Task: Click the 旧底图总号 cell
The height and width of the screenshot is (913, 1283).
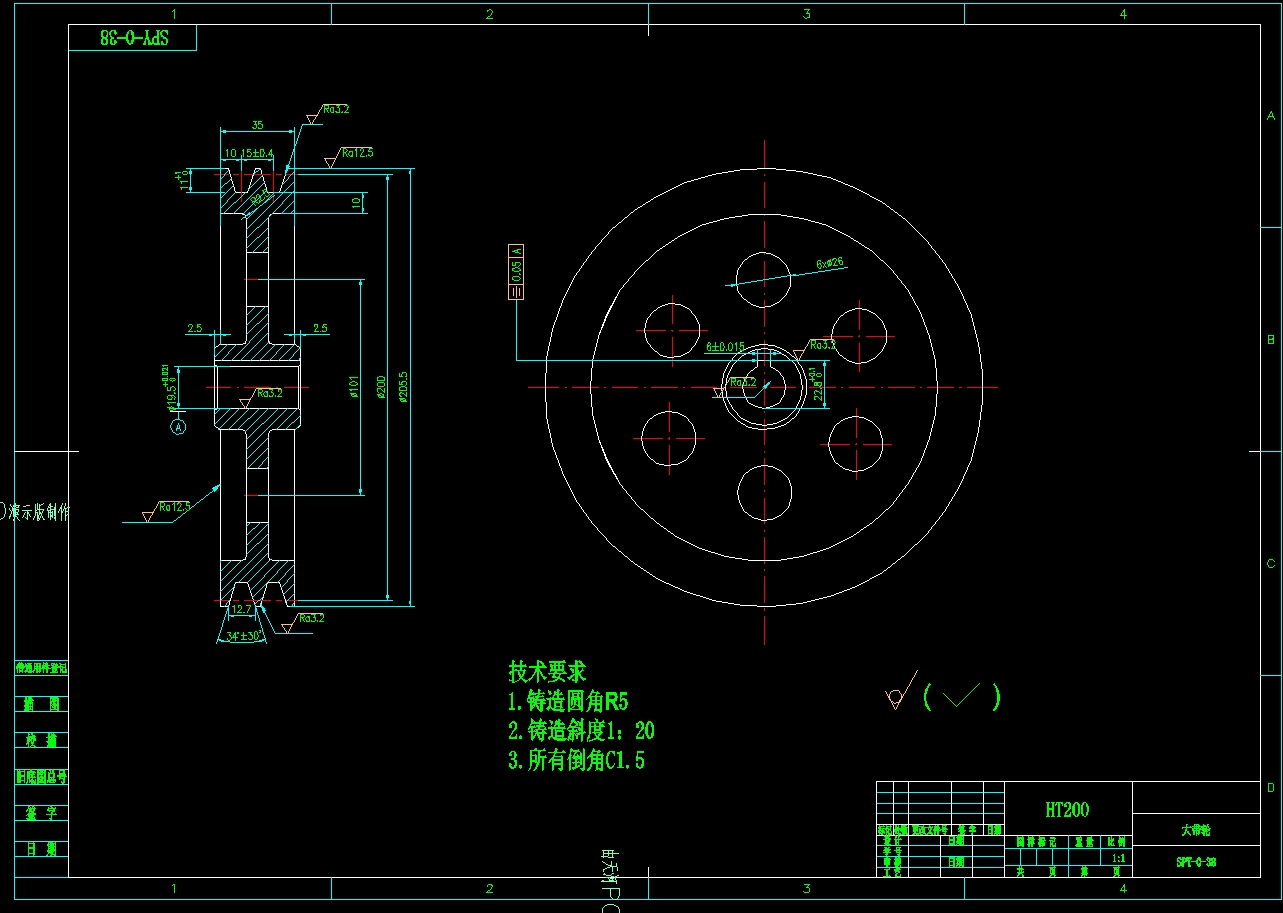Action: [42, 777]
